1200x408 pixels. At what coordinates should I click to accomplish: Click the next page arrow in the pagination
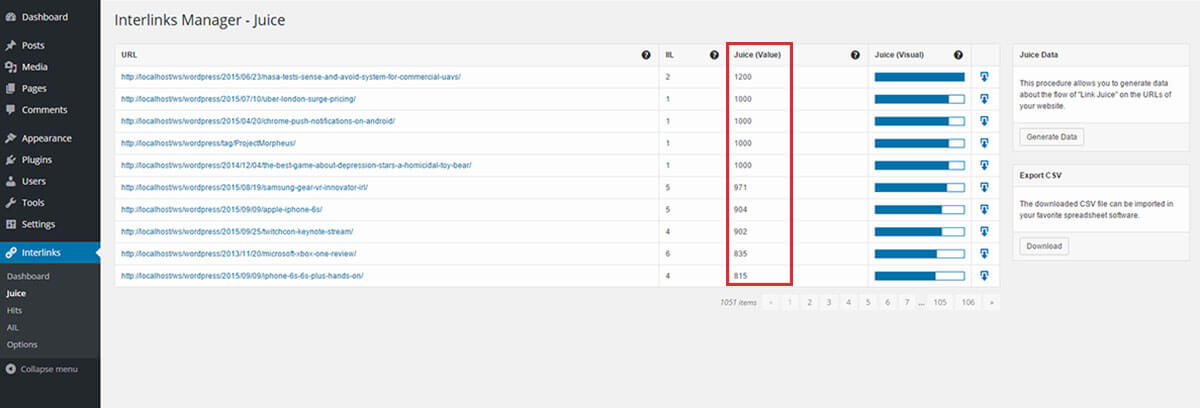991,301
